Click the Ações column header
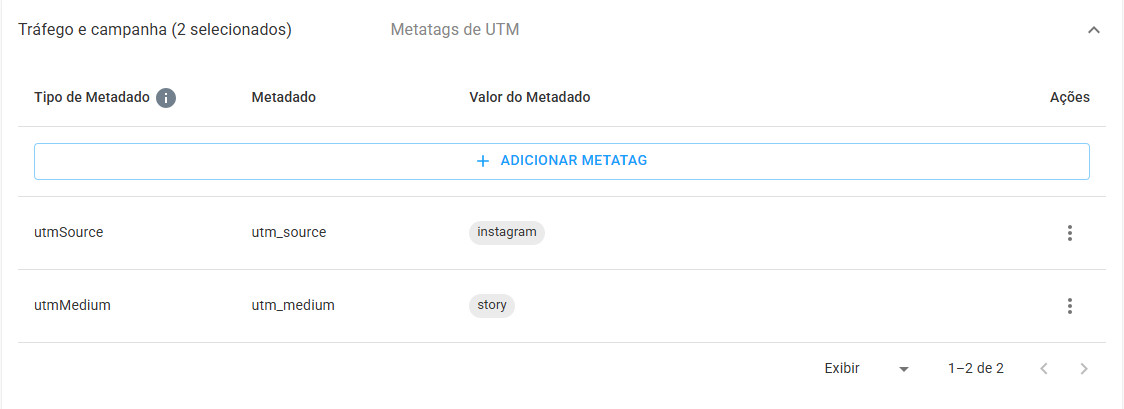This screenshot has height=409, width=1124. 1070,97
